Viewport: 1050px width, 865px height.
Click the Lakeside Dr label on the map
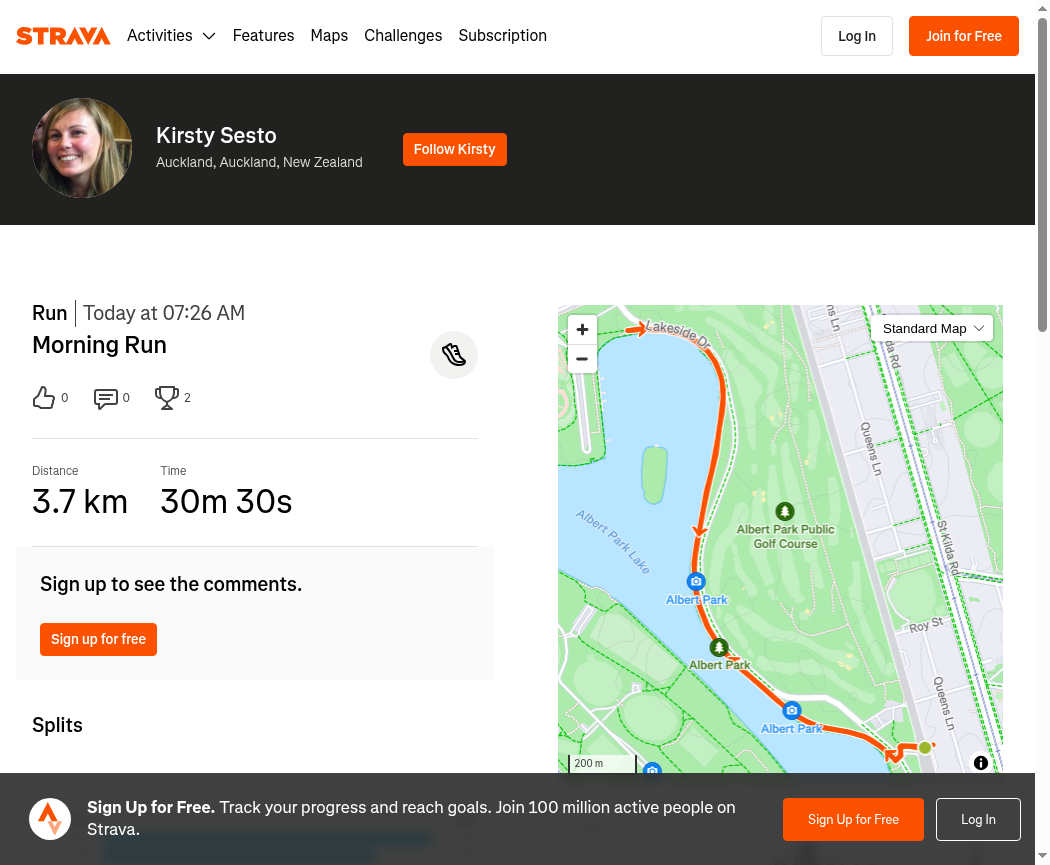pyautogui.click(x=678, y=334)
